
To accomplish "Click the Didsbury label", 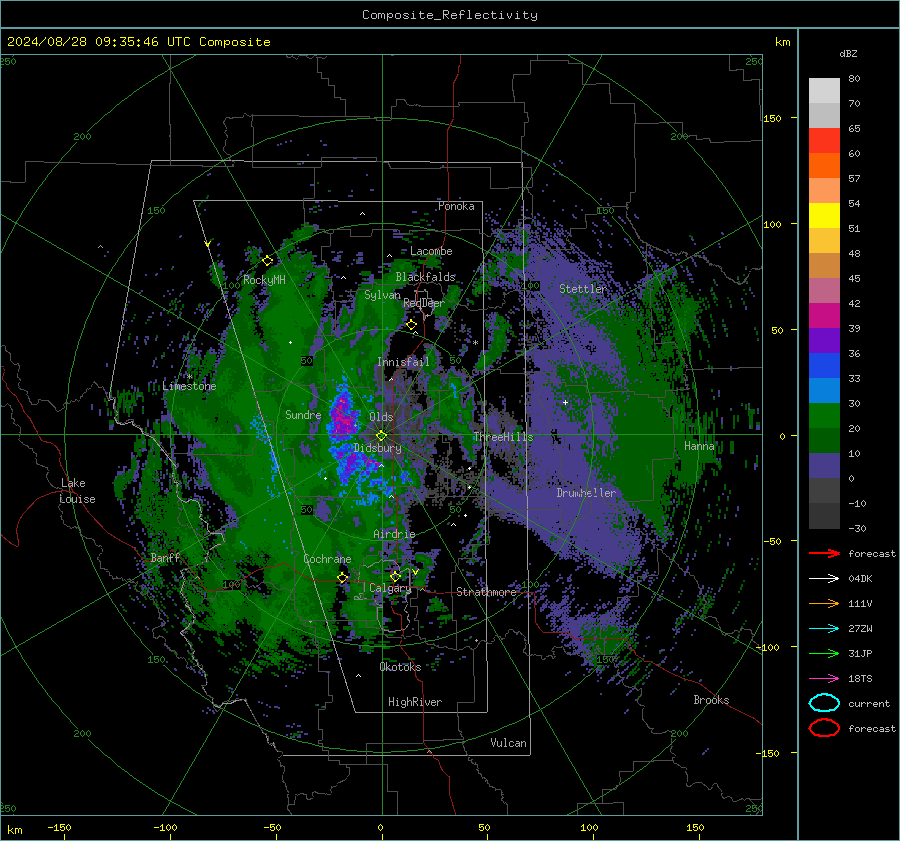I will [377, 448].
